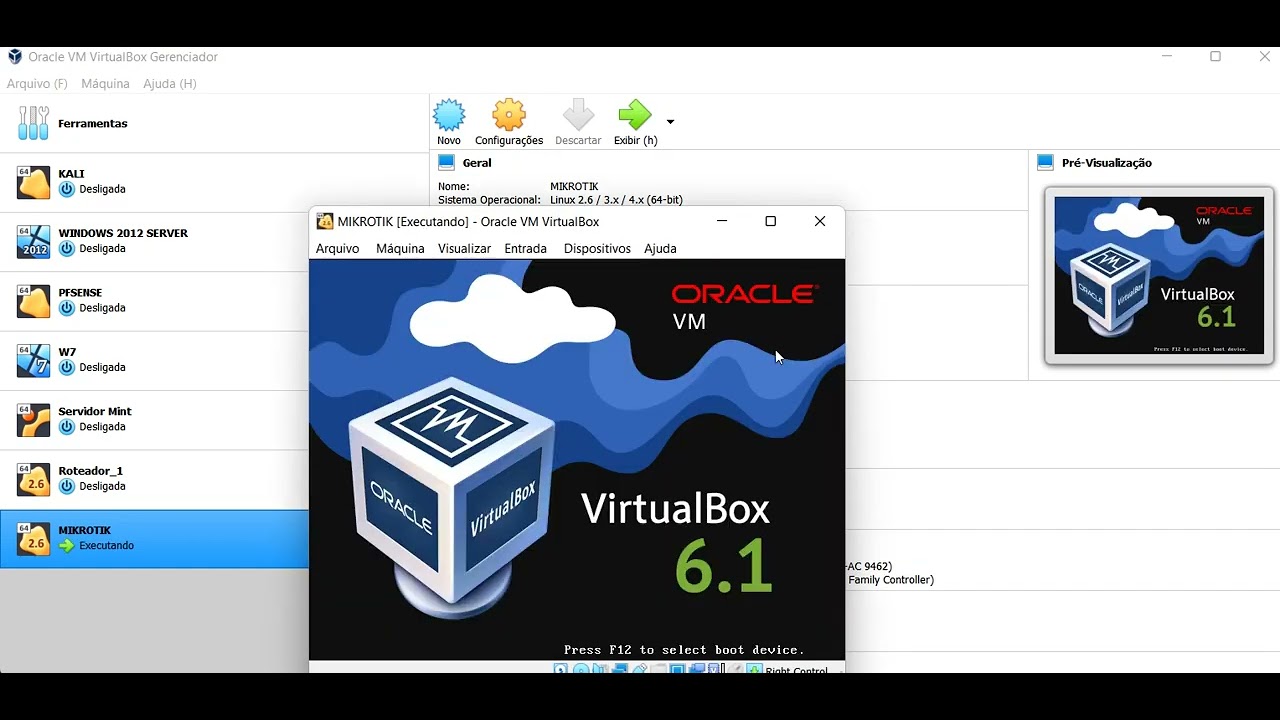Image resolution: width=1280 pixels, height=720 pixels.
Task: Click the Pré-Visualização section icon
Action: [x=1046, y=162]
